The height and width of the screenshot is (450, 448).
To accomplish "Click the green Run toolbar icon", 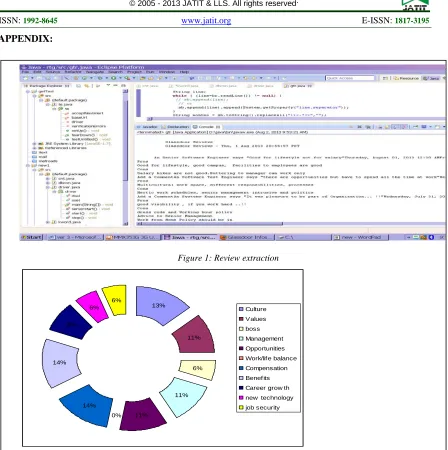I will (114, 78).
